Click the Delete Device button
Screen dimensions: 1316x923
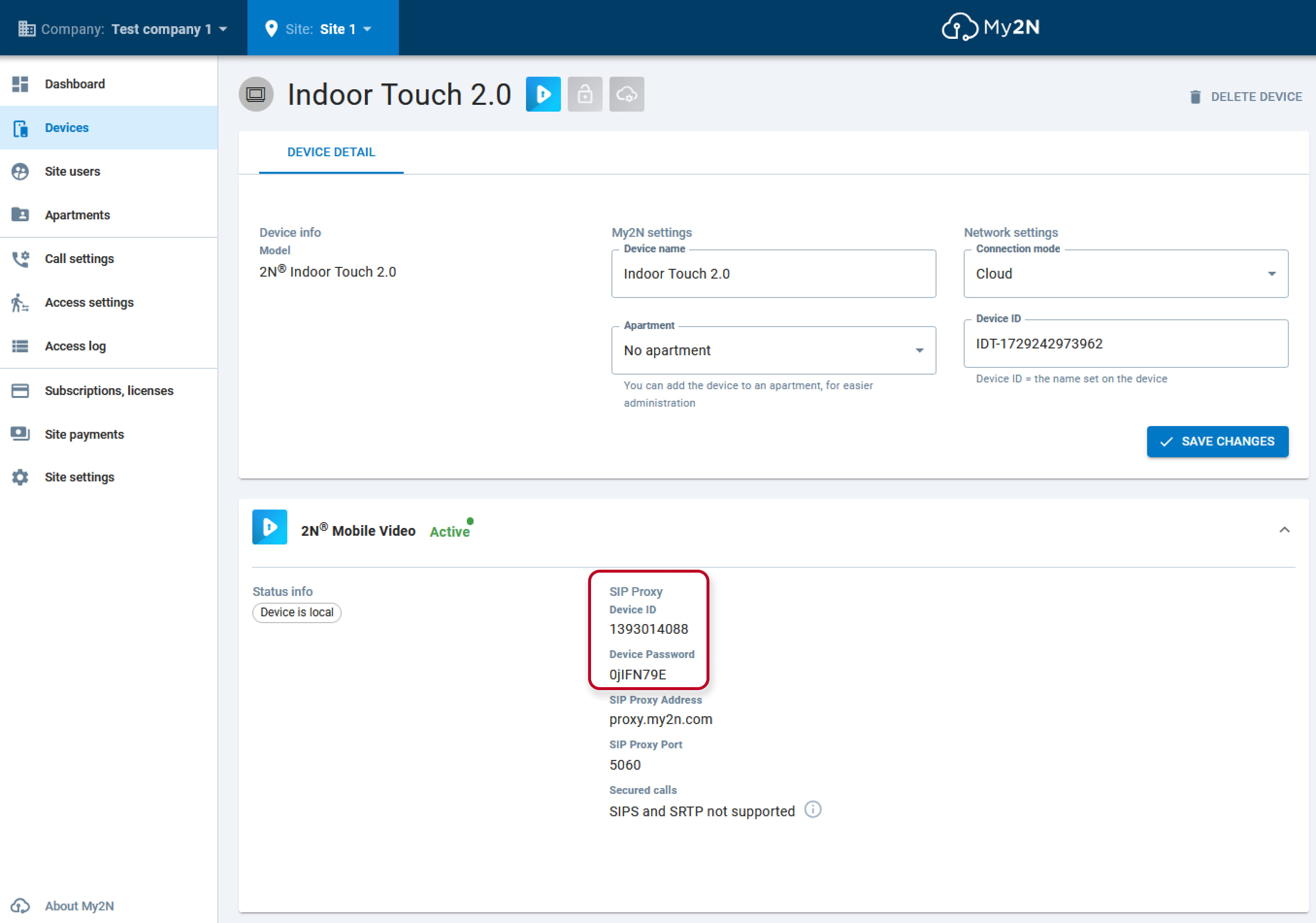coord(1246,97)
